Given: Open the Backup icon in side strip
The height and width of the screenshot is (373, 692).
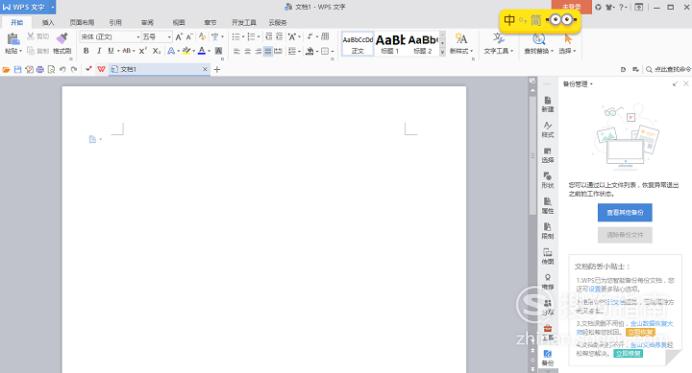Looking at the screenshot, I should (548, 358).
